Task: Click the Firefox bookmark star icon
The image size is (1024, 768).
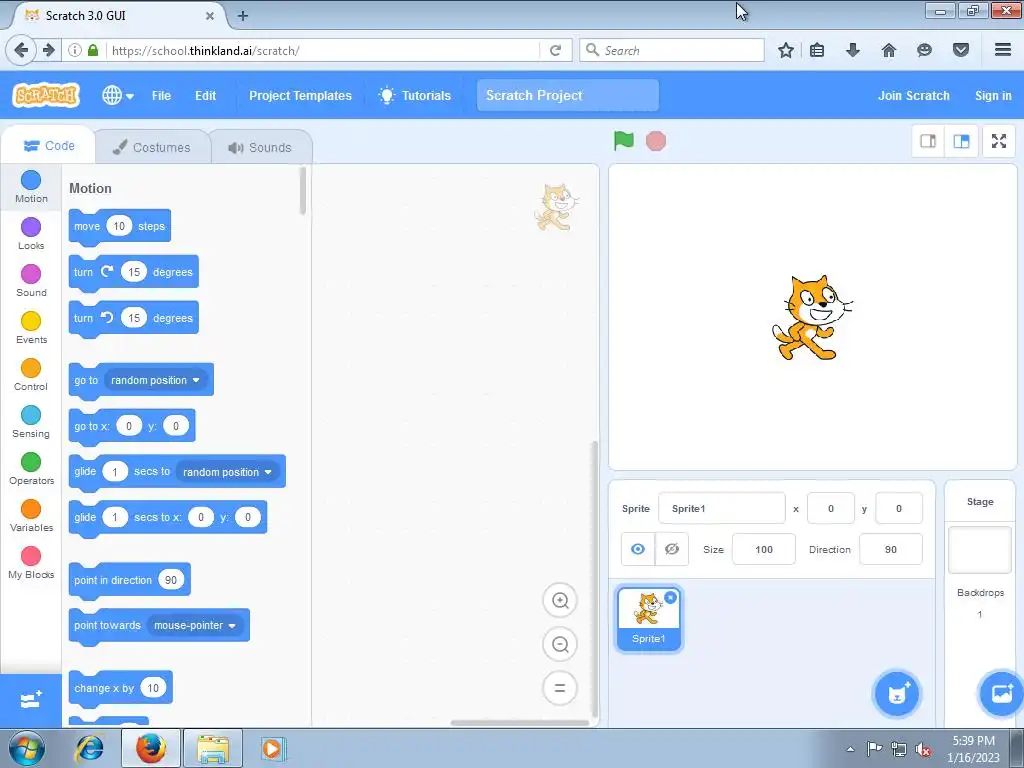Action: pyautogui.click(x=786, y=50)
